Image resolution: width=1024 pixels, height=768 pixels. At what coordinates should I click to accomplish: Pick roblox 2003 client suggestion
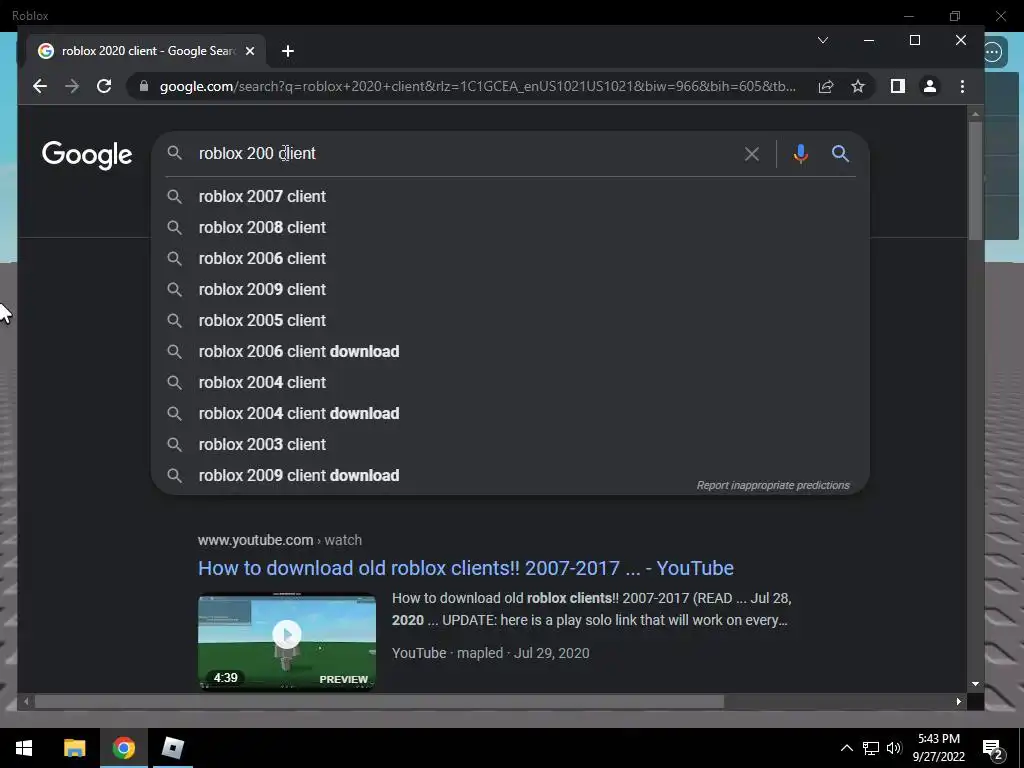click(509, 445)
